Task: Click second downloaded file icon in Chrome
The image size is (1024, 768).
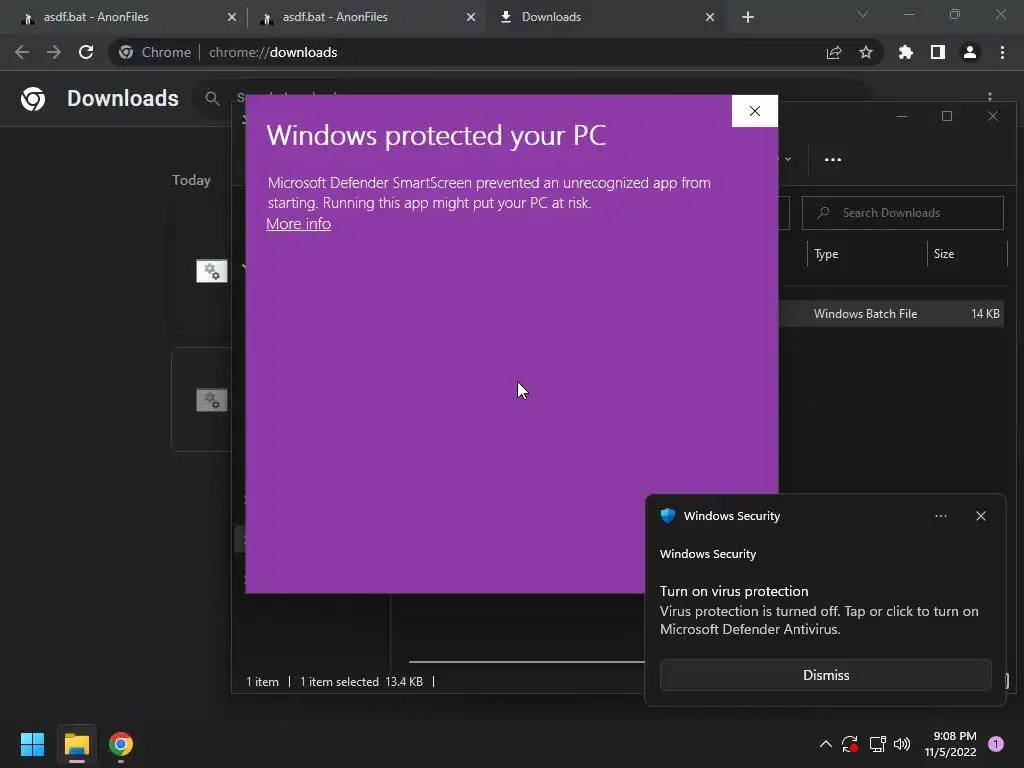Action: [x=212, y=400]
